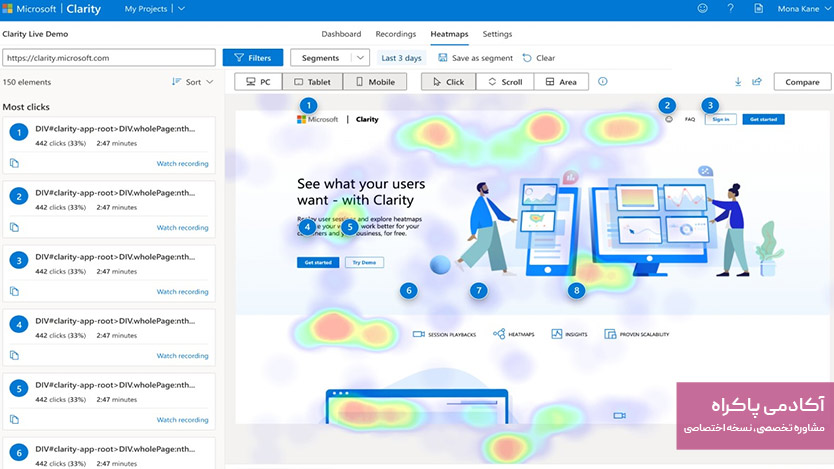
Task: Watch recording for element 3
Action: tap(182, 292)
